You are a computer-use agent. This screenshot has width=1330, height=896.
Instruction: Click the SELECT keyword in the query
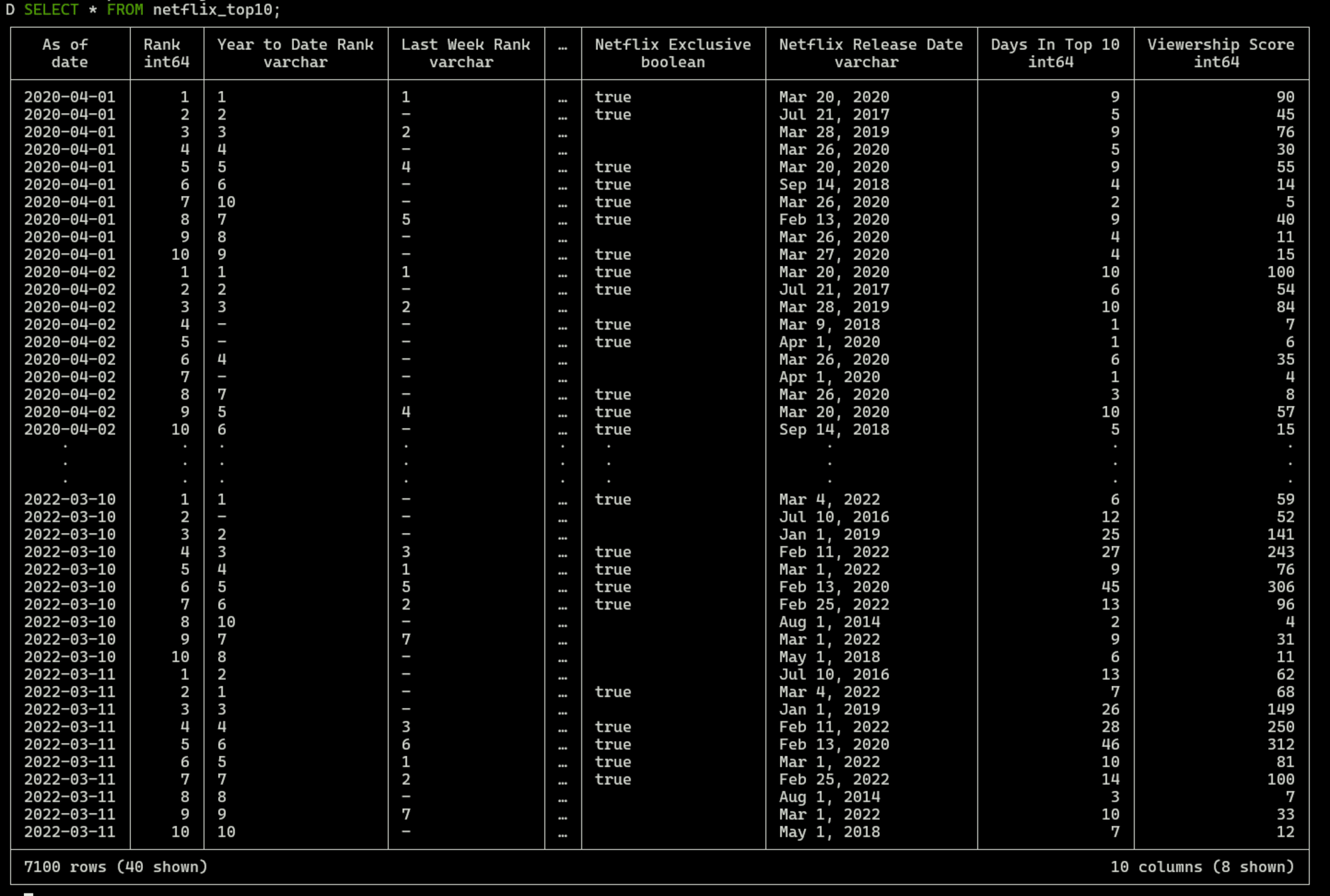pos(51,10)
